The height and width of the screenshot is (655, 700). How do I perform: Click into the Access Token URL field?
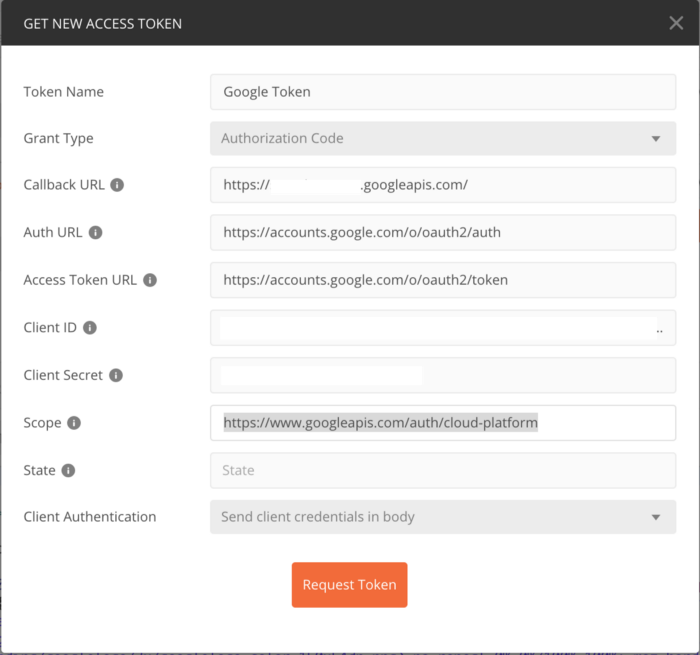pyautogui.click(x=443, y=280)
